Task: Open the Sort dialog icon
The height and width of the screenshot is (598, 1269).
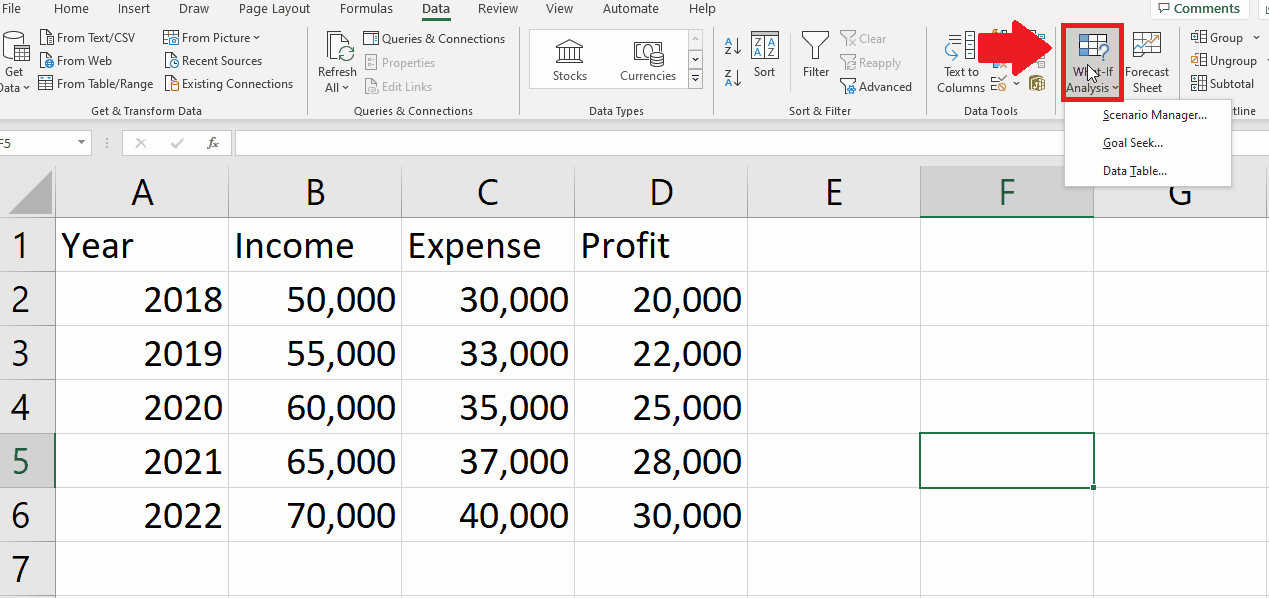Action: pyautogui.click(x=765, y=56)
